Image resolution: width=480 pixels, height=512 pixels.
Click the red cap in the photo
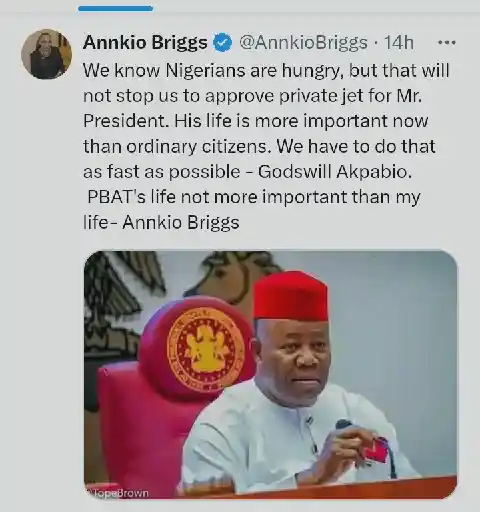290,296
